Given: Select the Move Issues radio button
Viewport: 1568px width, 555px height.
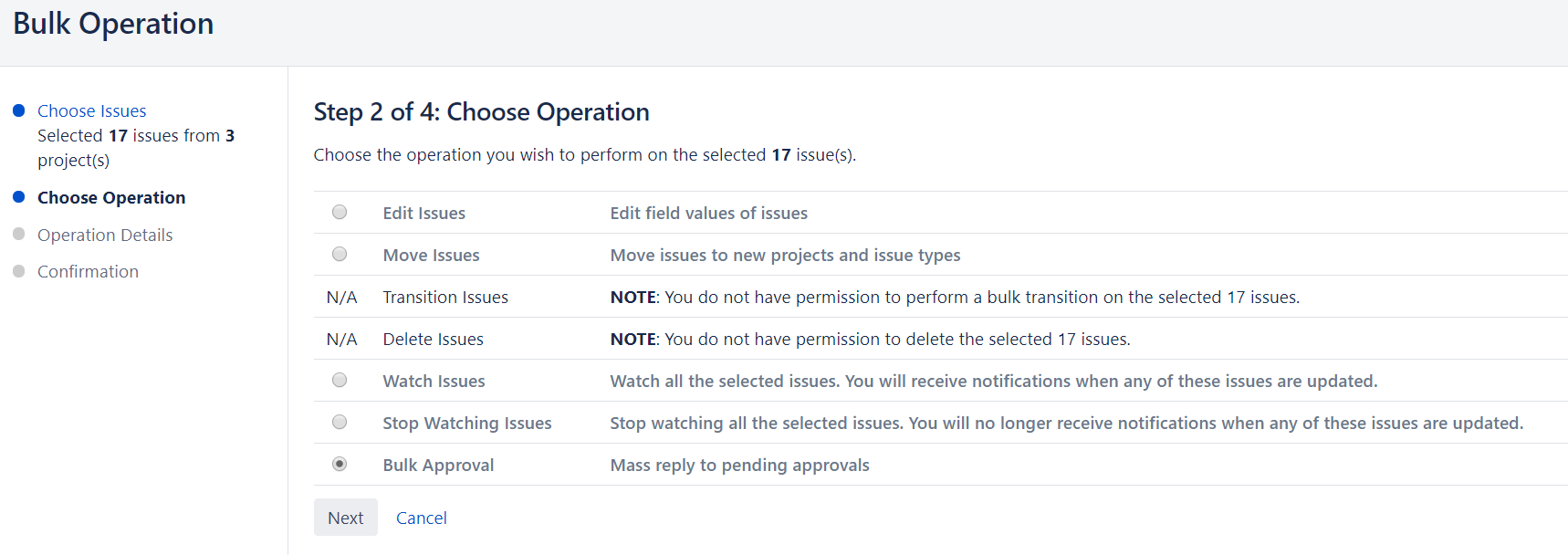Looking at the screenshot, I should click(x=340, y=255).
